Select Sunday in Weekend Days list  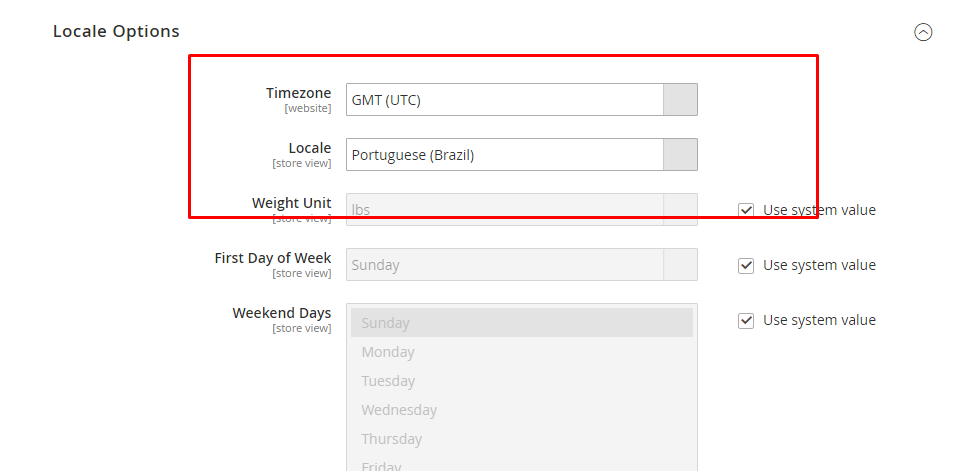pyautogui.click(x=521, y=323)
